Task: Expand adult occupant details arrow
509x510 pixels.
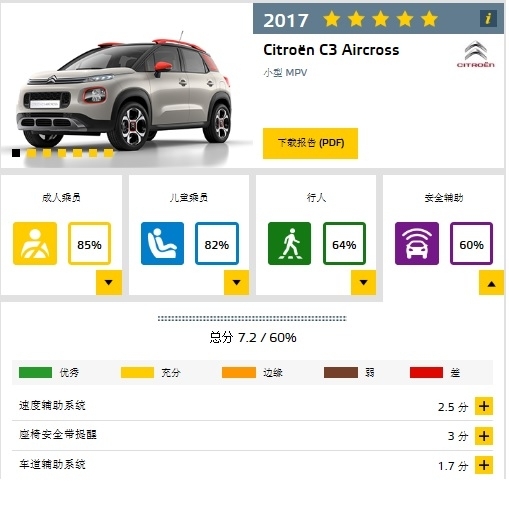Action: coord(109,284)
